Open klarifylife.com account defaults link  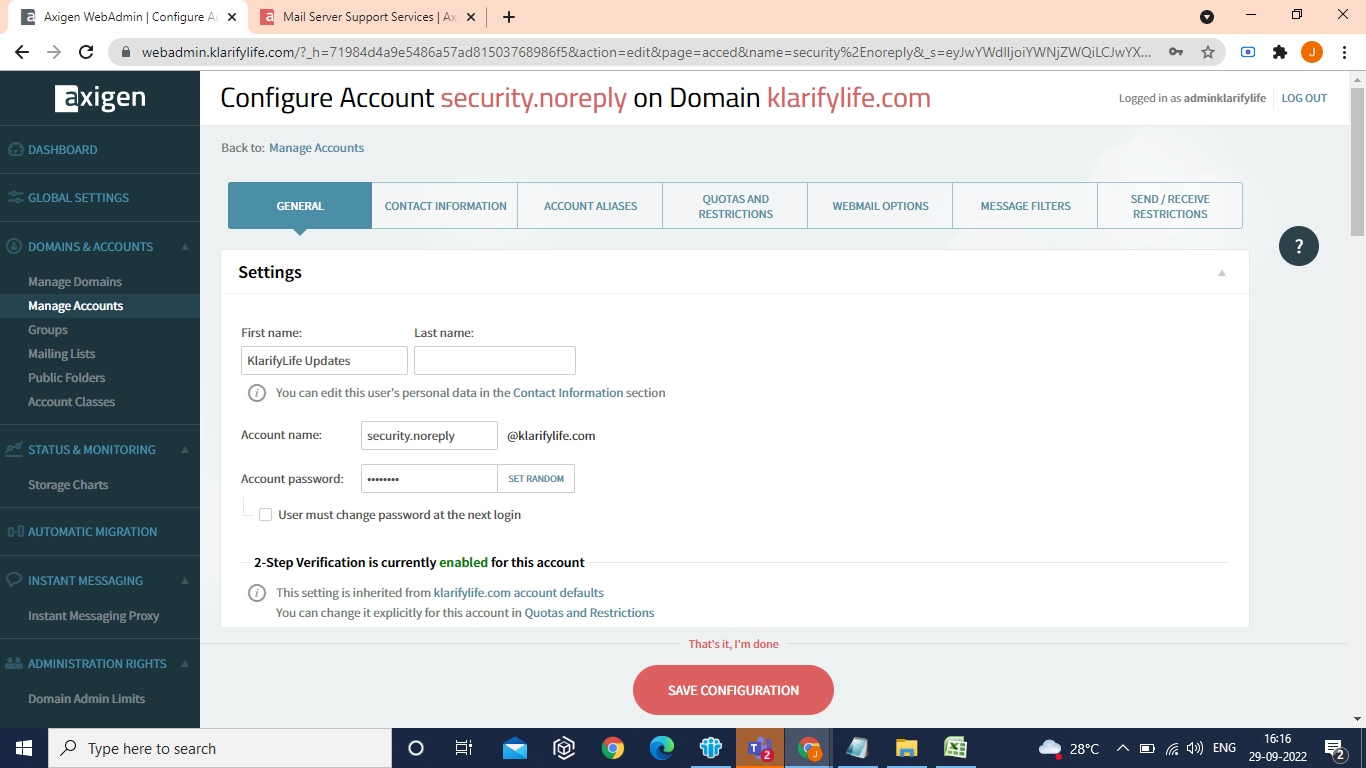[519, 593]
